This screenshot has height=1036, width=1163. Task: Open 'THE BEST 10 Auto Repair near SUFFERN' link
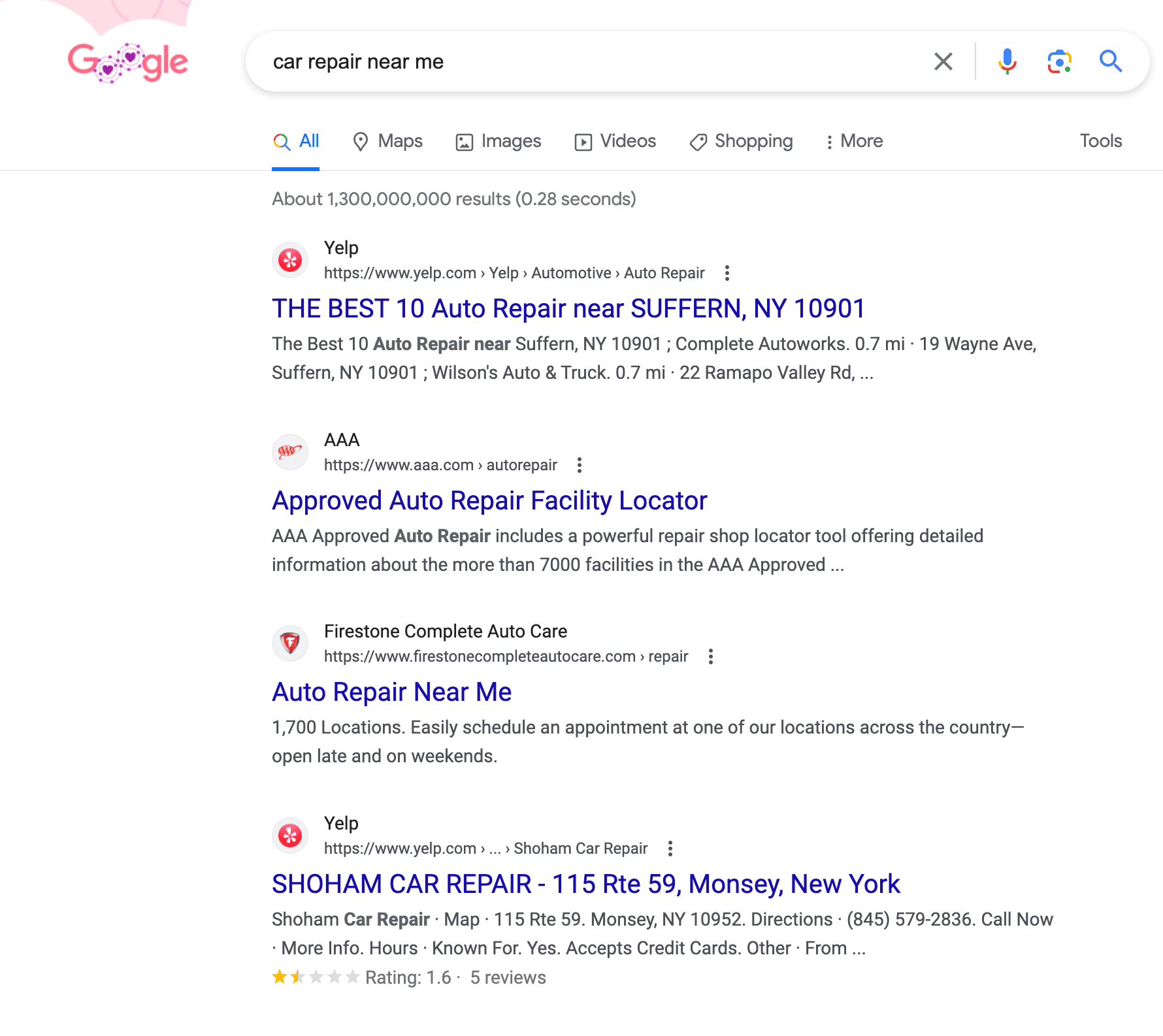pyautogui.click(x=568, y=308)
